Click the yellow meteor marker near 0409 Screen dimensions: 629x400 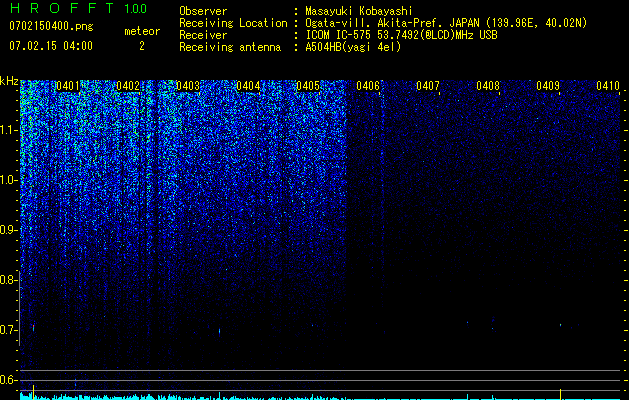click(x=560, y=394)
